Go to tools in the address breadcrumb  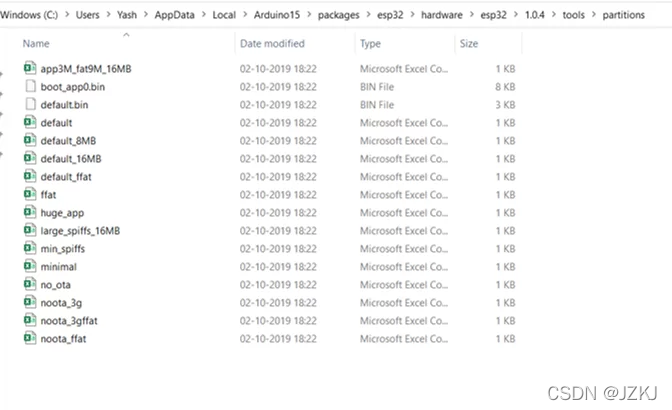[x=573, y=15]
